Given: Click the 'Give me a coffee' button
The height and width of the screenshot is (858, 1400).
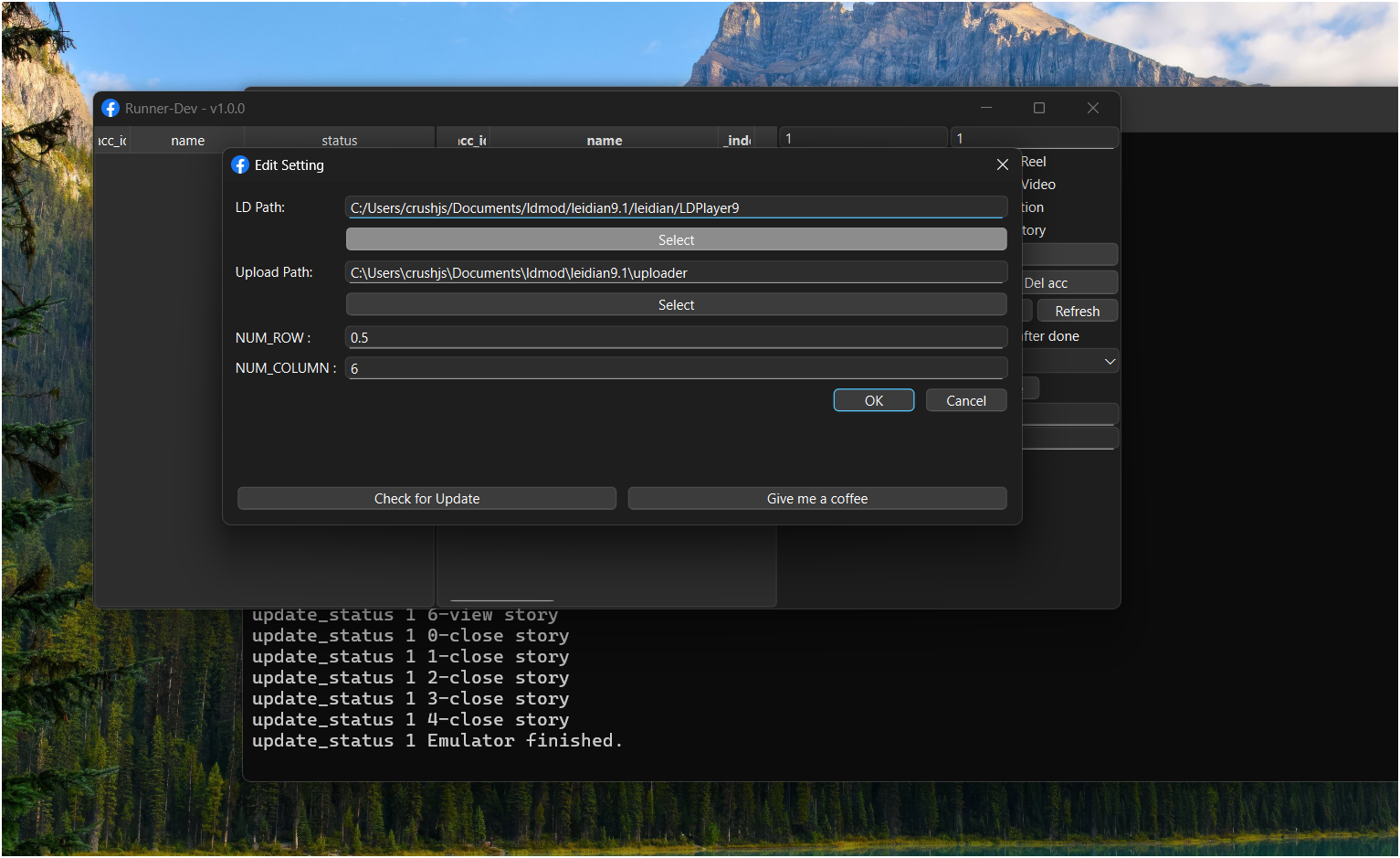Looking at the screenshot, I should [816, 498].
